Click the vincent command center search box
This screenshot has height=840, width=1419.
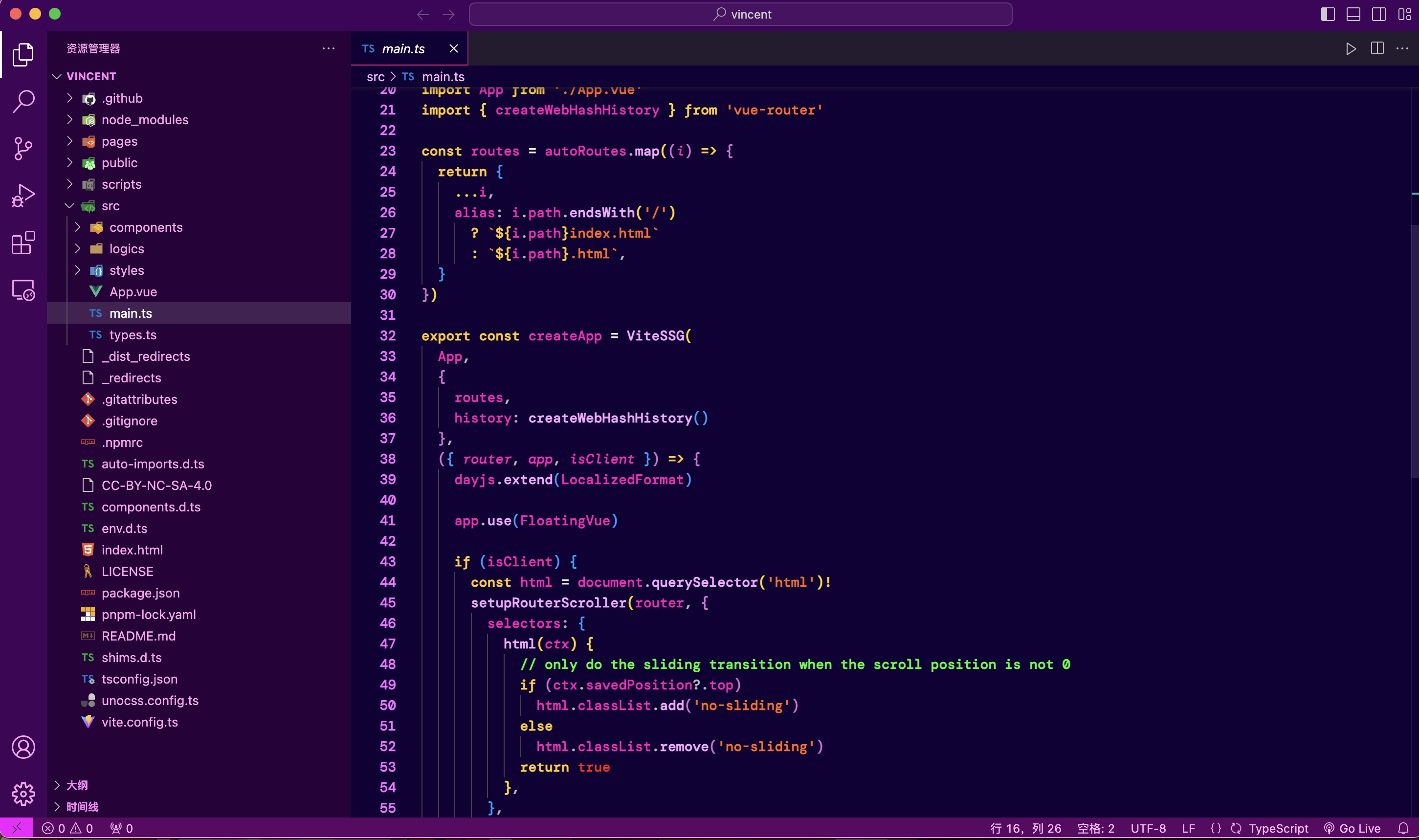(x=740, y=14)
